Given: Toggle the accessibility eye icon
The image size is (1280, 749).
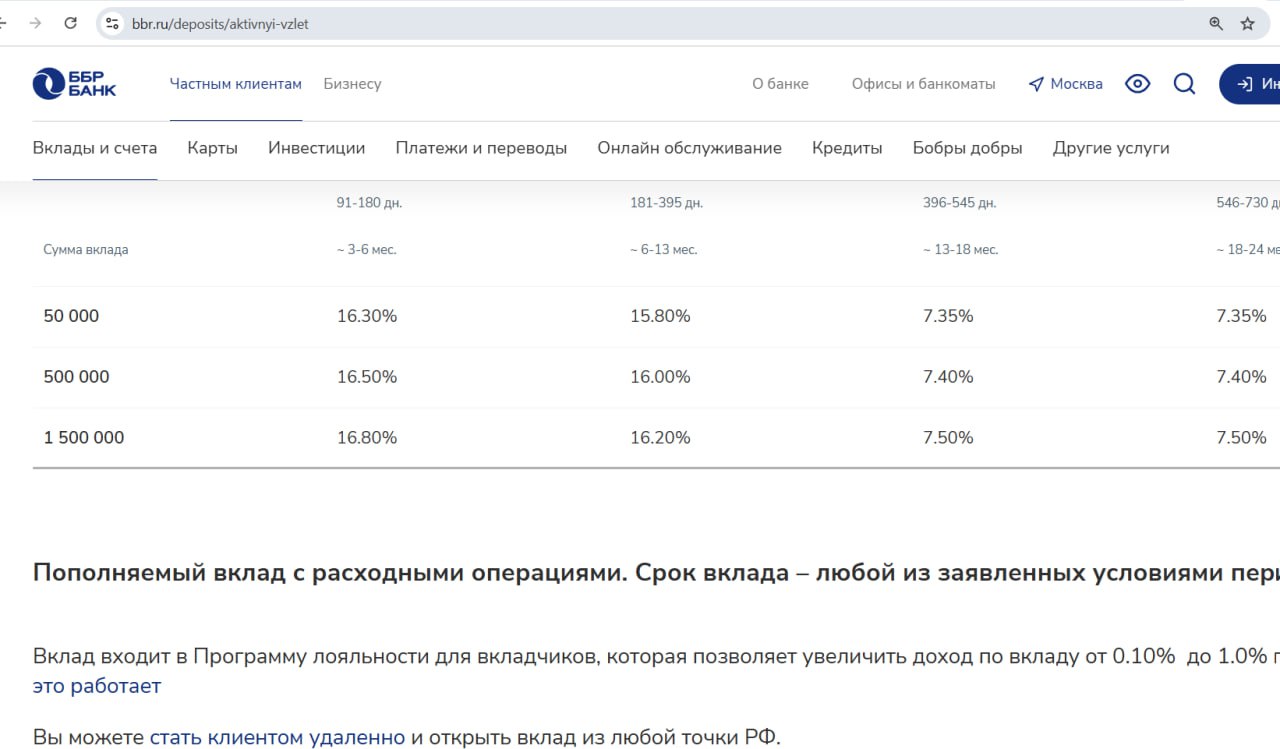Looking at the screenshot, I should 1137,84.
